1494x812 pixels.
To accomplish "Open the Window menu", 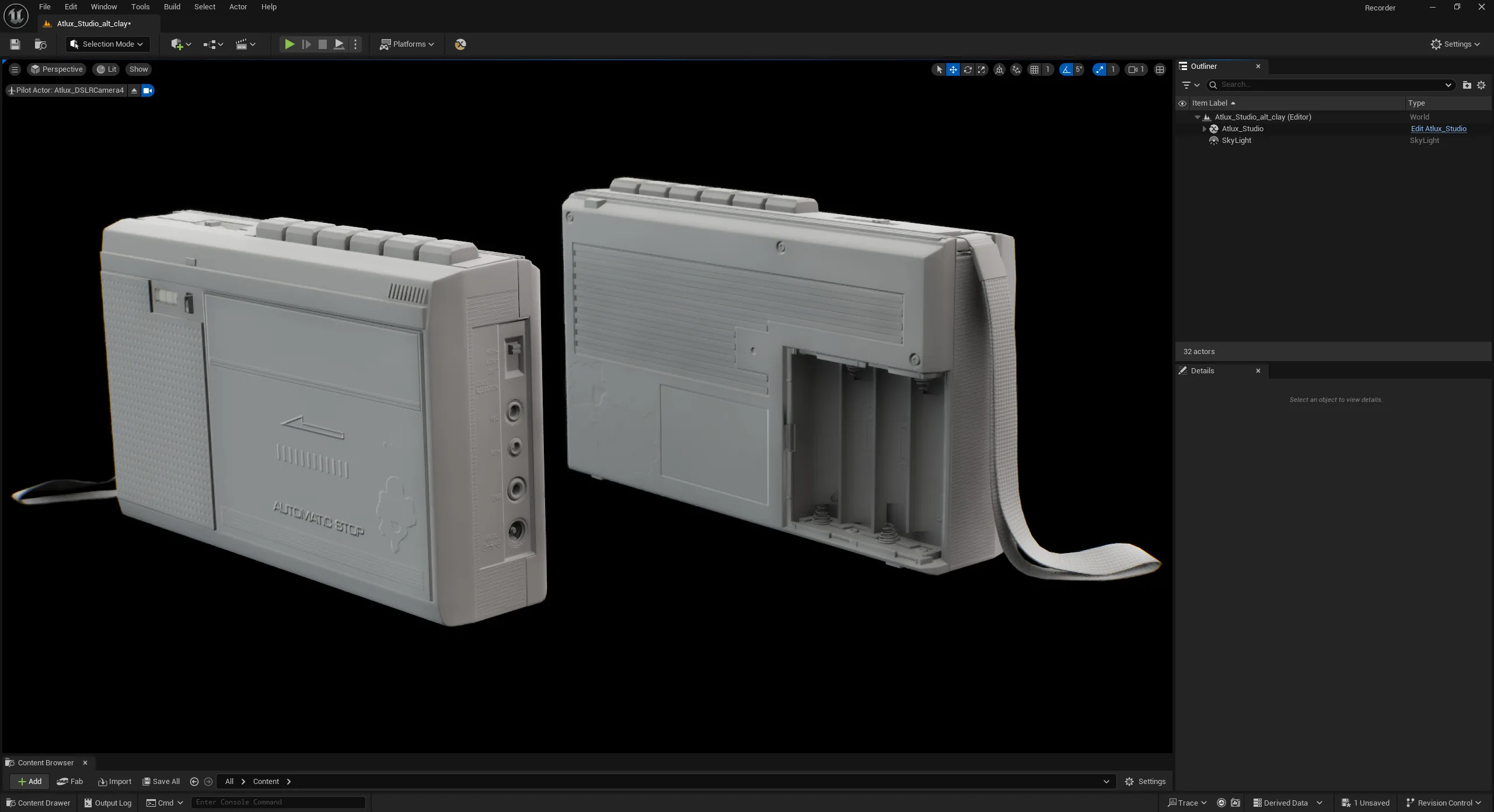I will (104, 7).
